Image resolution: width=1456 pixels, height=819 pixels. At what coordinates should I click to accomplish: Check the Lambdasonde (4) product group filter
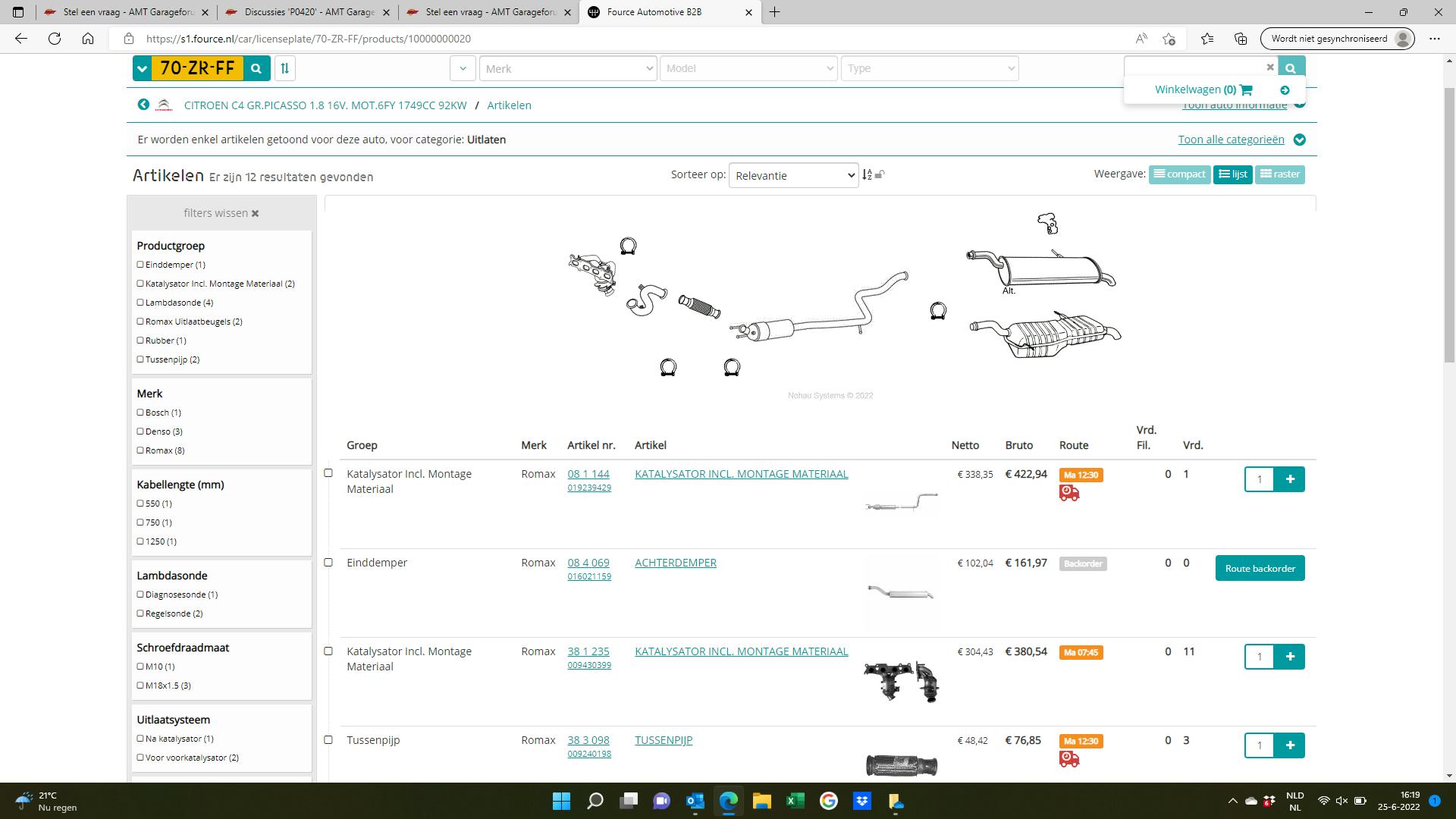(140, 303)
